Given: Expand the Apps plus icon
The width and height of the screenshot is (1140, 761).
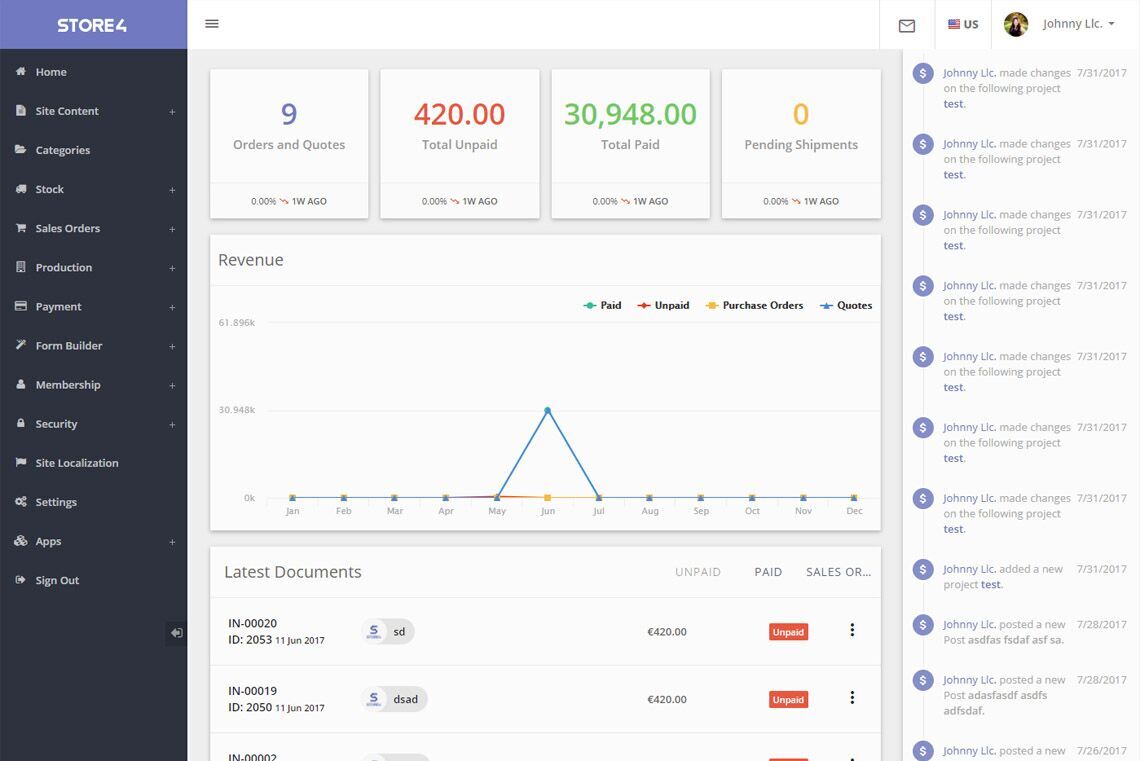Looking at the screenshot, I should pyautogui.click(x=172, y=542).
